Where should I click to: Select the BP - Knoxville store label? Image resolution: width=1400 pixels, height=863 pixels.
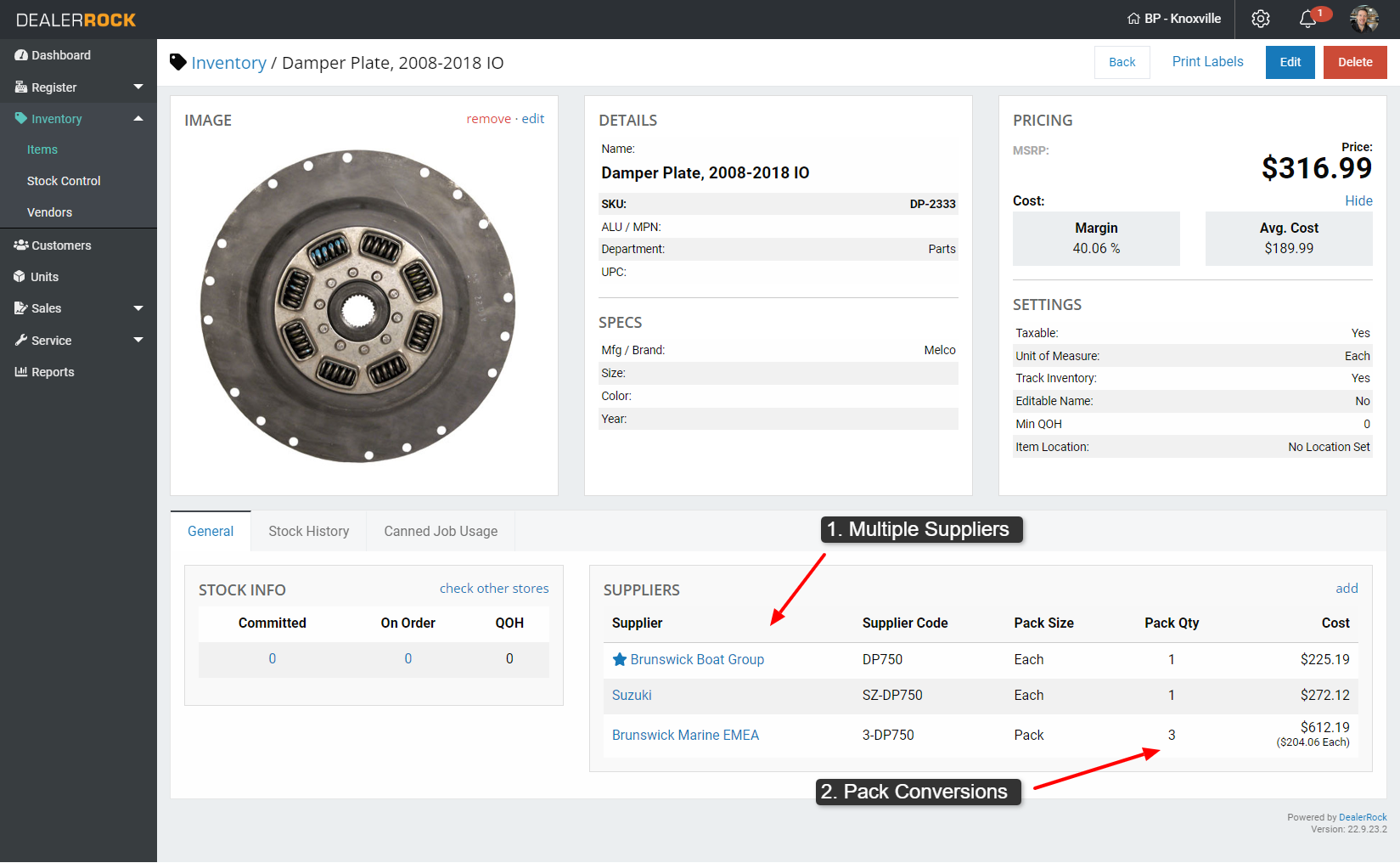click(1183, 19)
